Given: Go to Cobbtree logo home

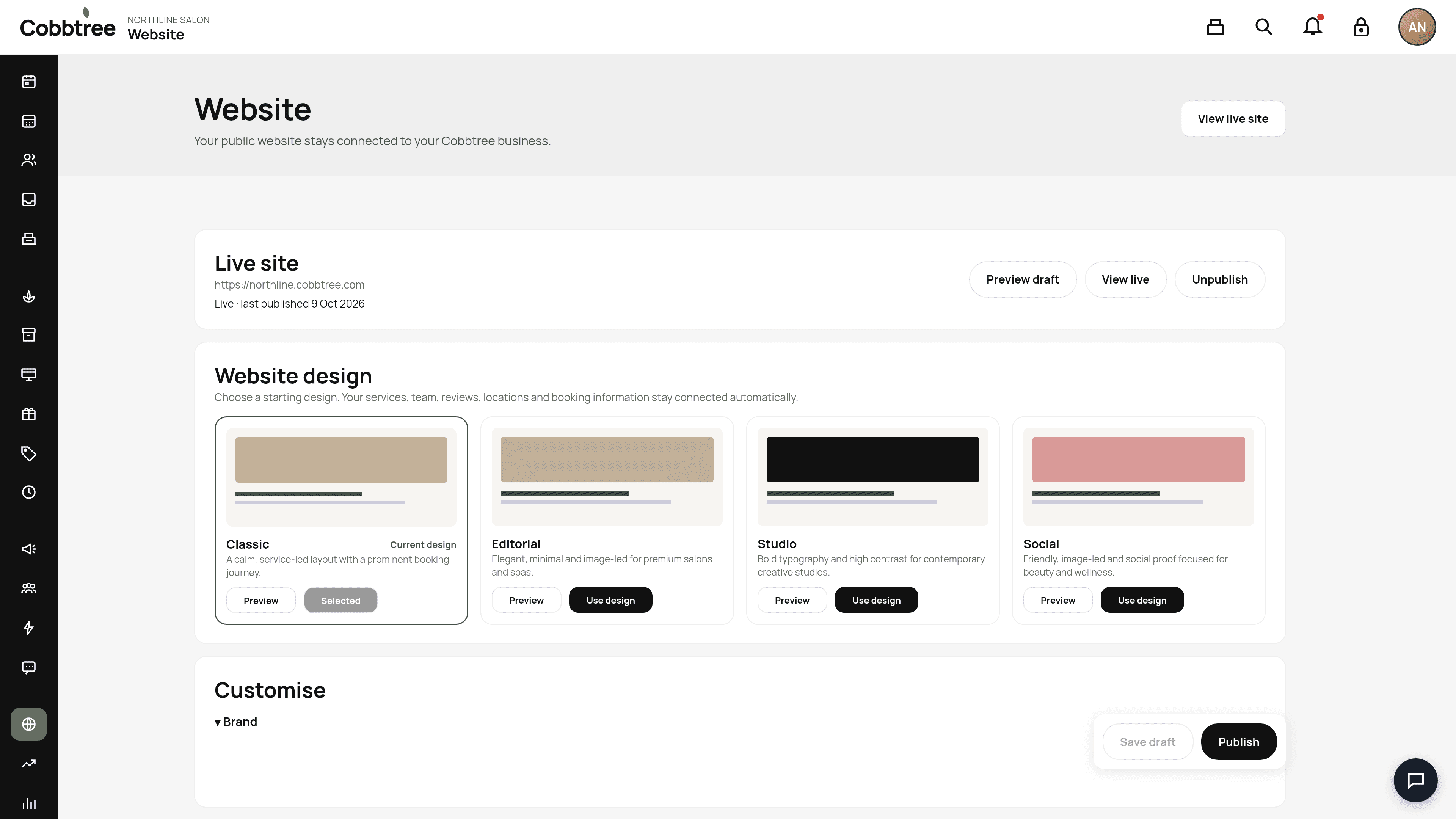Looking at the screenshot, I should point(68,24).
